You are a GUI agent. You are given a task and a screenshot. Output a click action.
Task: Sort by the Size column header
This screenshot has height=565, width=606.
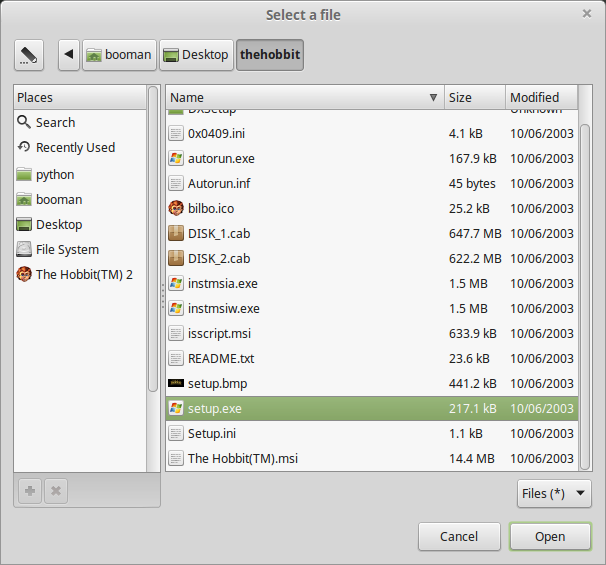pyautogui.click(x=475, y=98)
